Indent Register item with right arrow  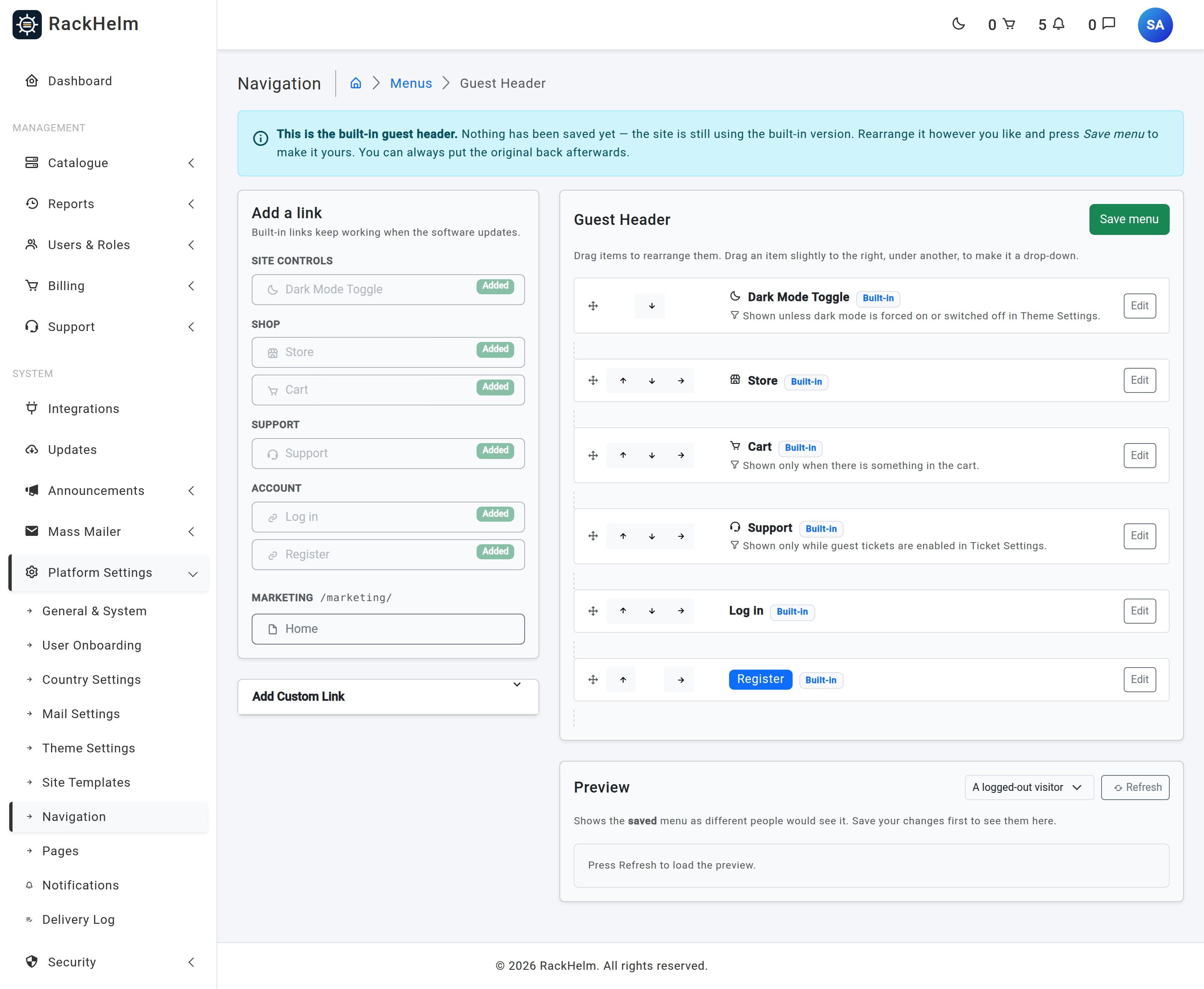(x=680, y=680)
